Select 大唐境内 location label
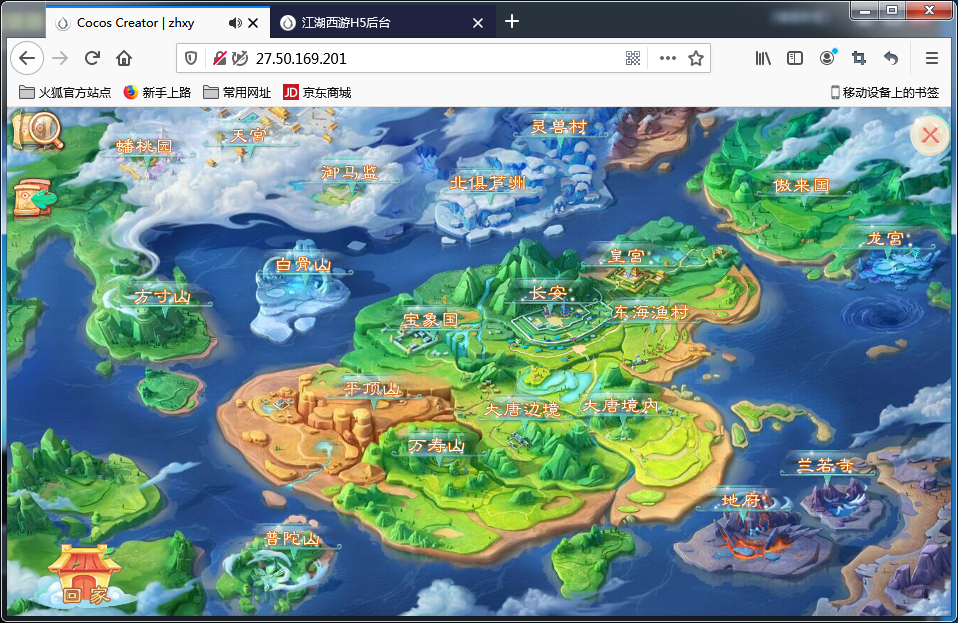This screenshot has width=958, height=623. (x=621, y=405)
